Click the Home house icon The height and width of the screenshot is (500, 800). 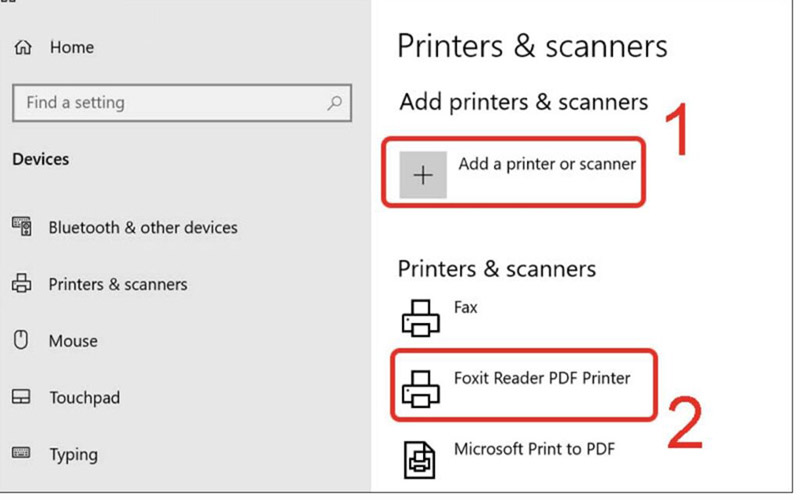(x=23, y=47)
